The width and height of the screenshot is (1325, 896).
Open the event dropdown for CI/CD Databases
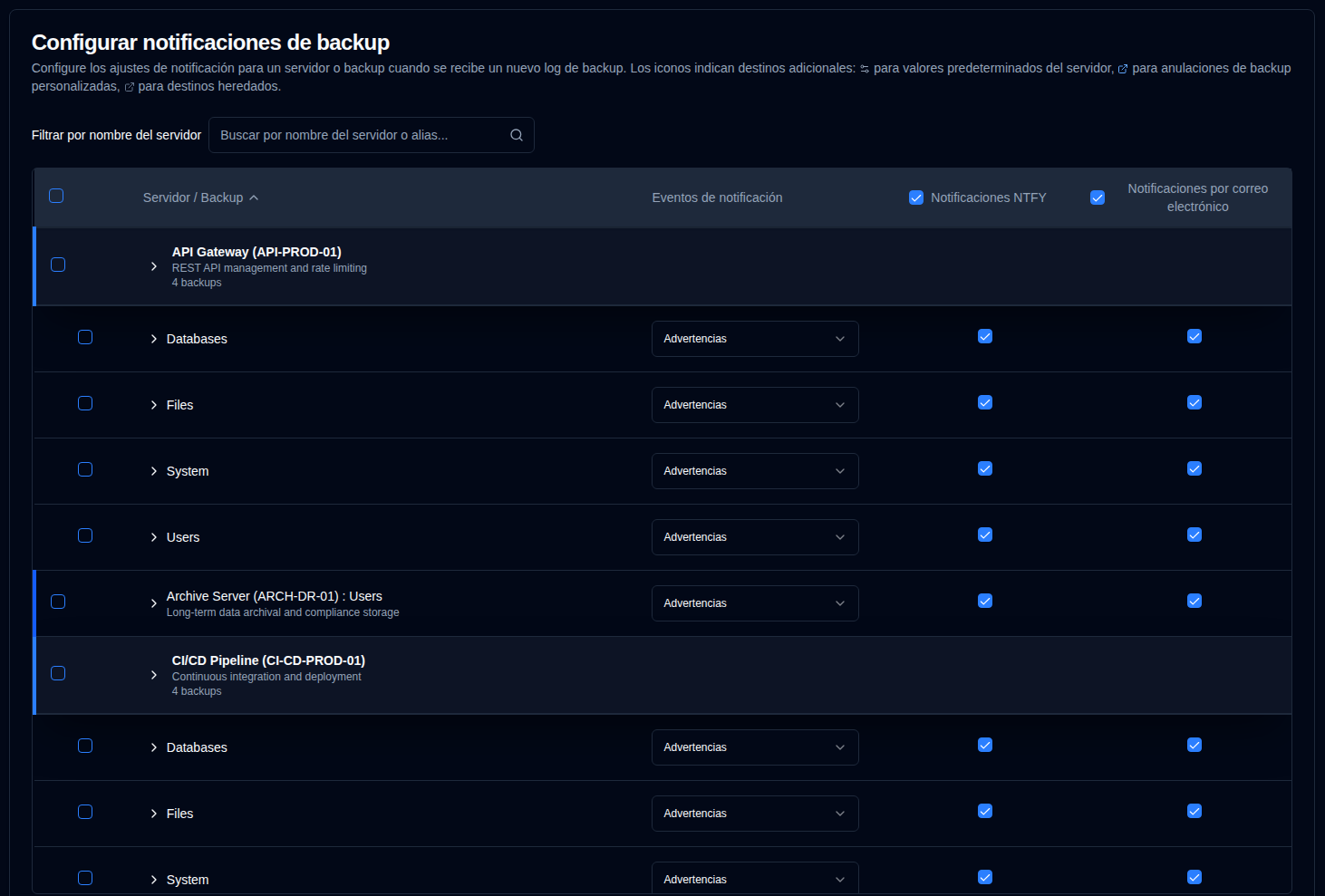[x=754, y=747]
